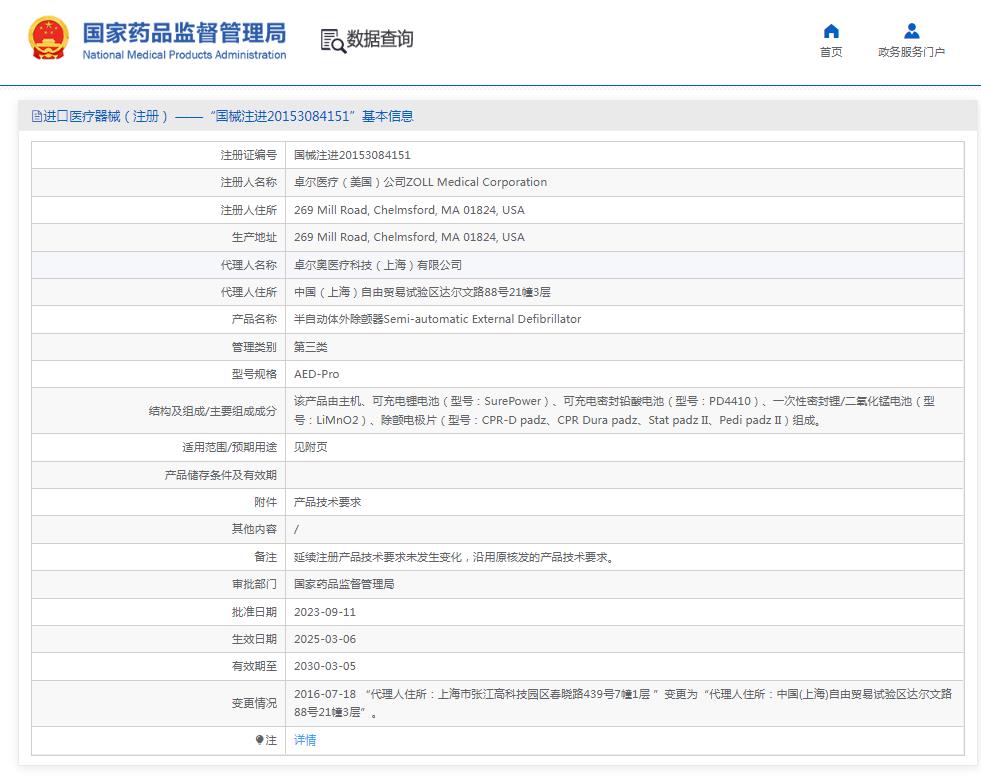Click the 注册人住所 address value
The height and width of the screenshot is (778, 981).
(x=409, y=210)
